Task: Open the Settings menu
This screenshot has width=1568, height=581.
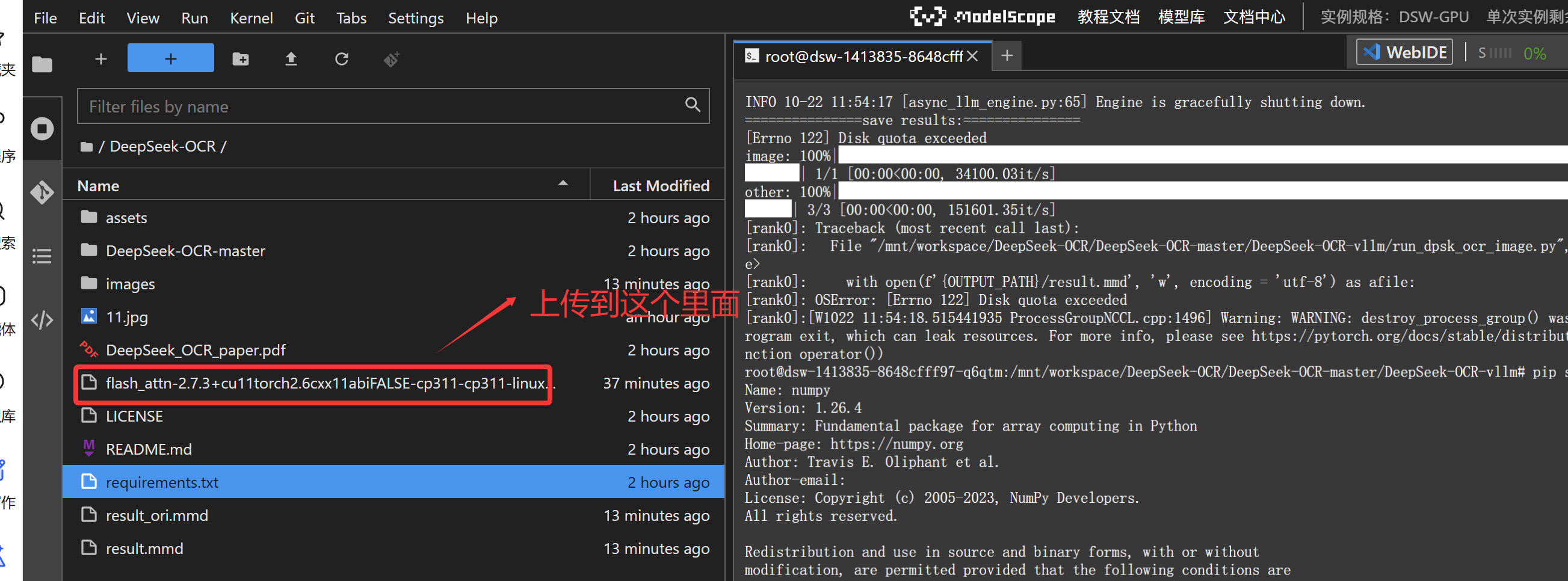Action: [x=416, y=18]
